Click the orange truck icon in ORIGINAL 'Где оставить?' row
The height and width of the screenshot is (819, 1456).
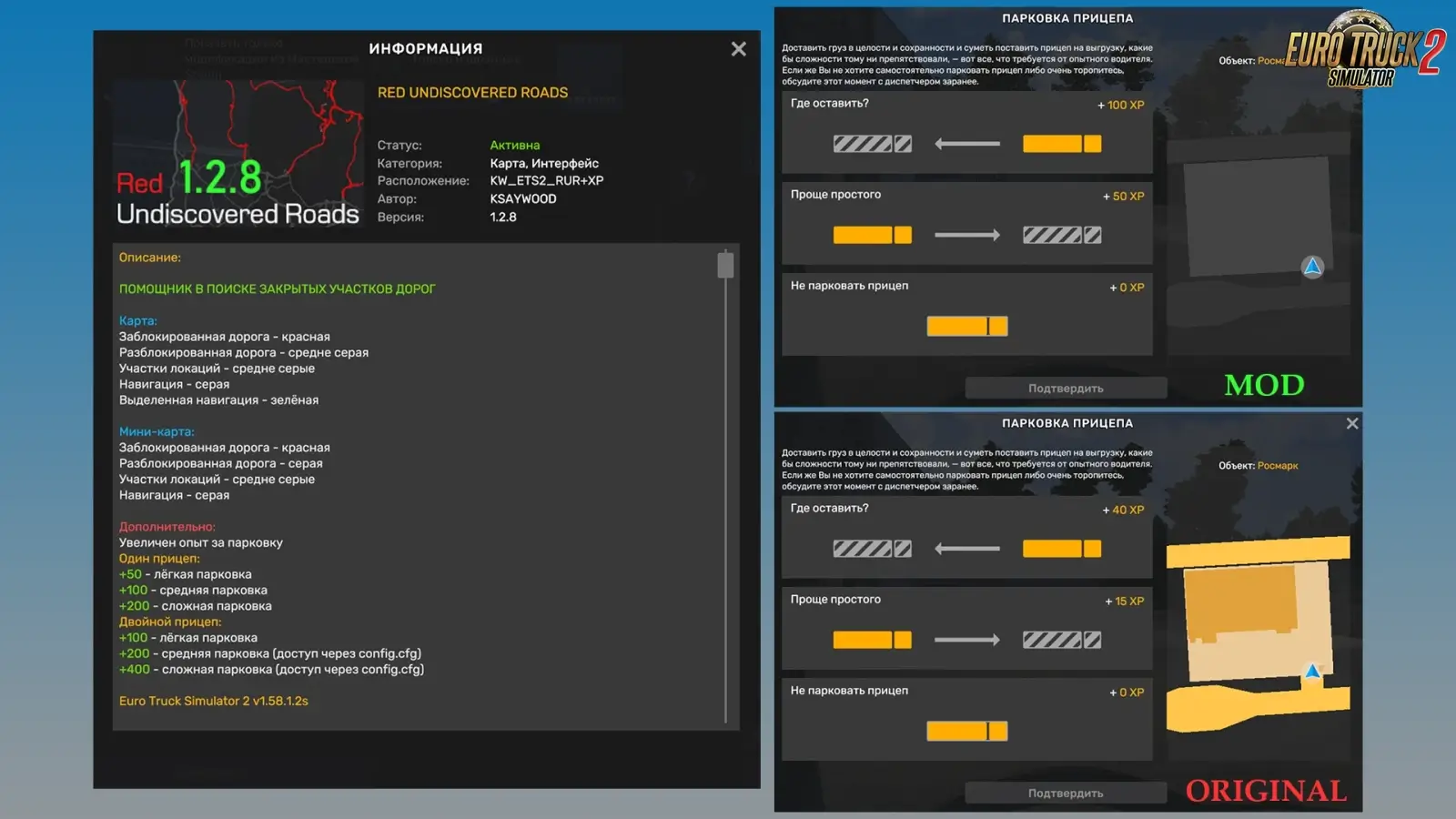coord(1062,549)
